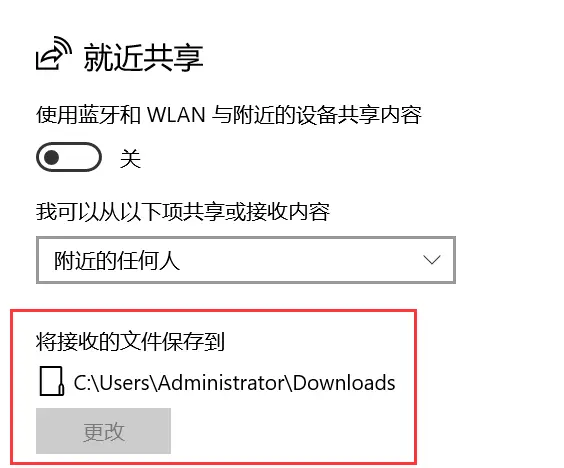
Task: Turn on the nearby sharing switch
Action: pyautogui.click(x=69, y=157)
